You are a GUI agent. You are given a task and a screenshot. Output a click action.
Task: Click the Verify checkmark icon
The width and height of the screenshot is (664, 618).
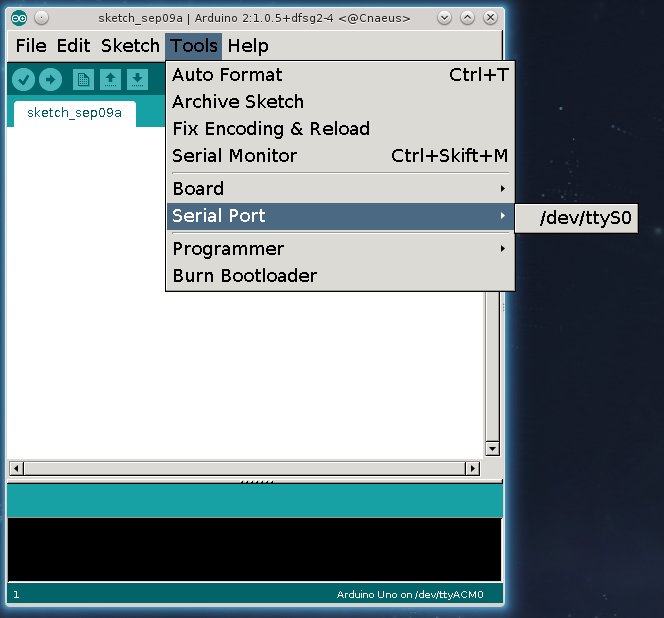23,79
